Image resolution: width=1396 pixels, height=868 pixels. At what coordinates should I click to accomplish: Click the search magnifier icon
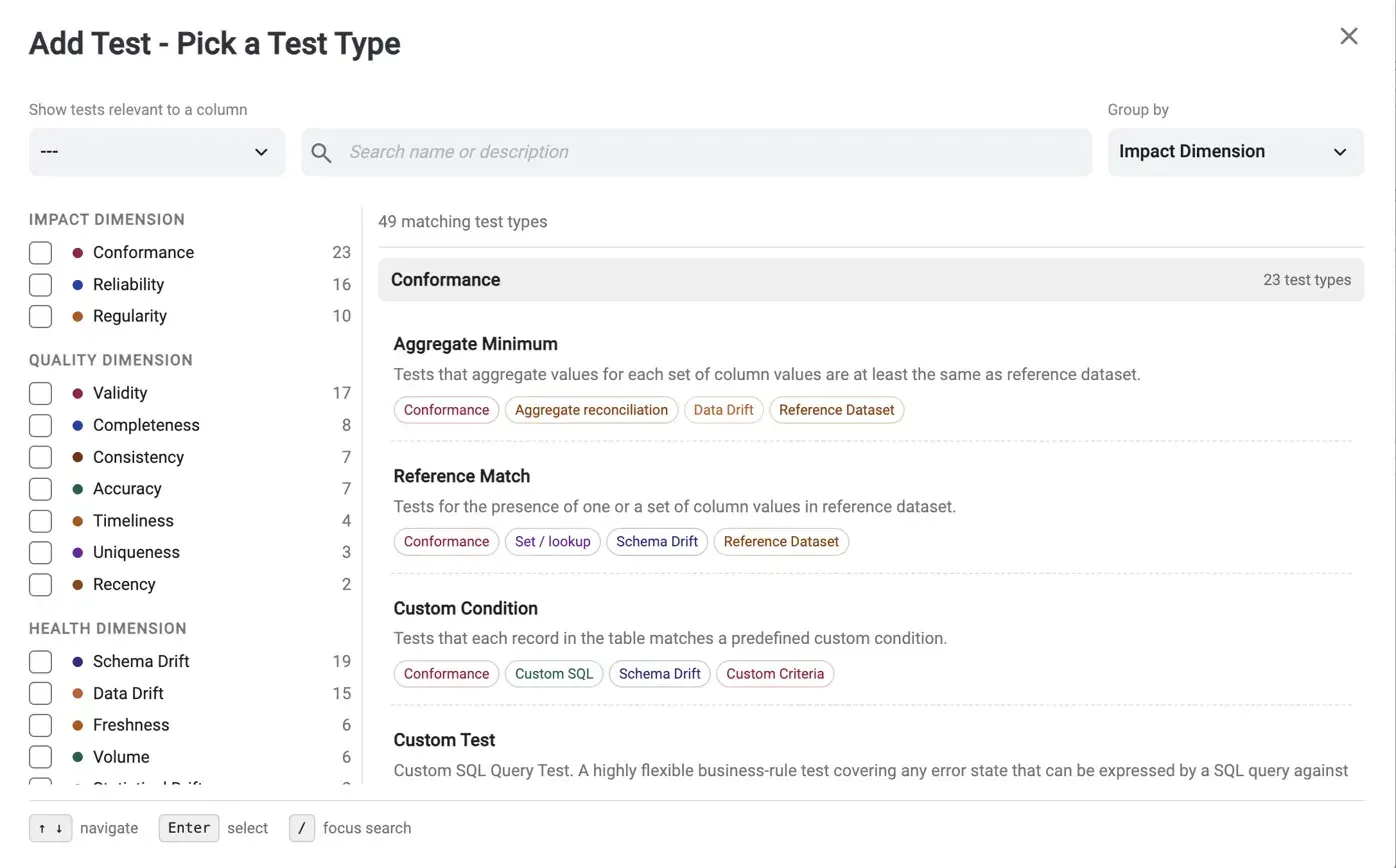[321, 152]
